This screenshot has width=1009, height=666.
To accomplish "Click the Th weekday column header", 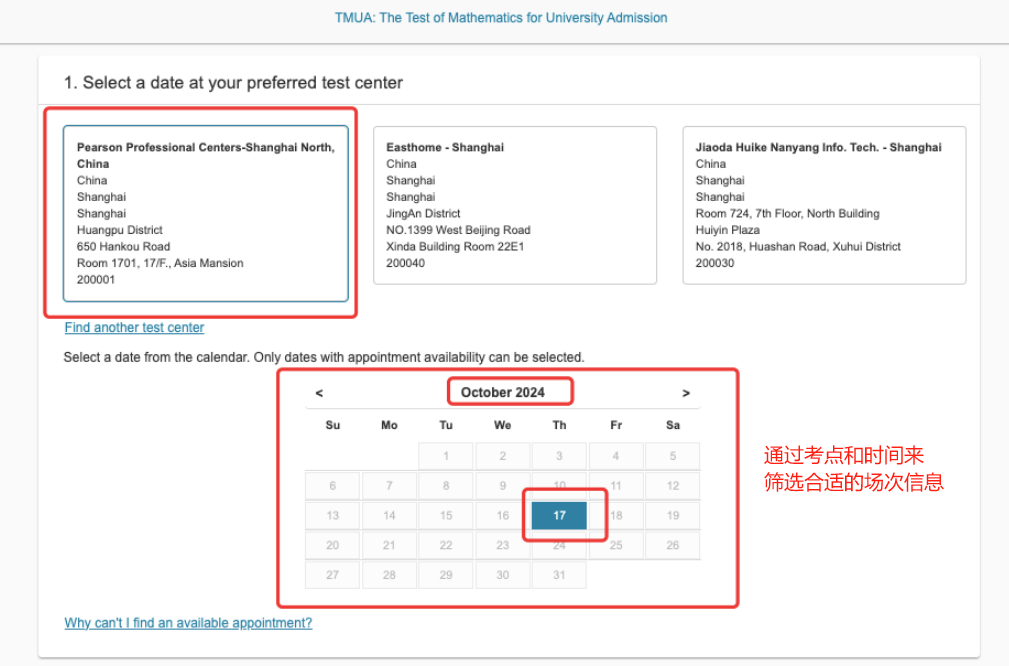I will click(559, 425).
